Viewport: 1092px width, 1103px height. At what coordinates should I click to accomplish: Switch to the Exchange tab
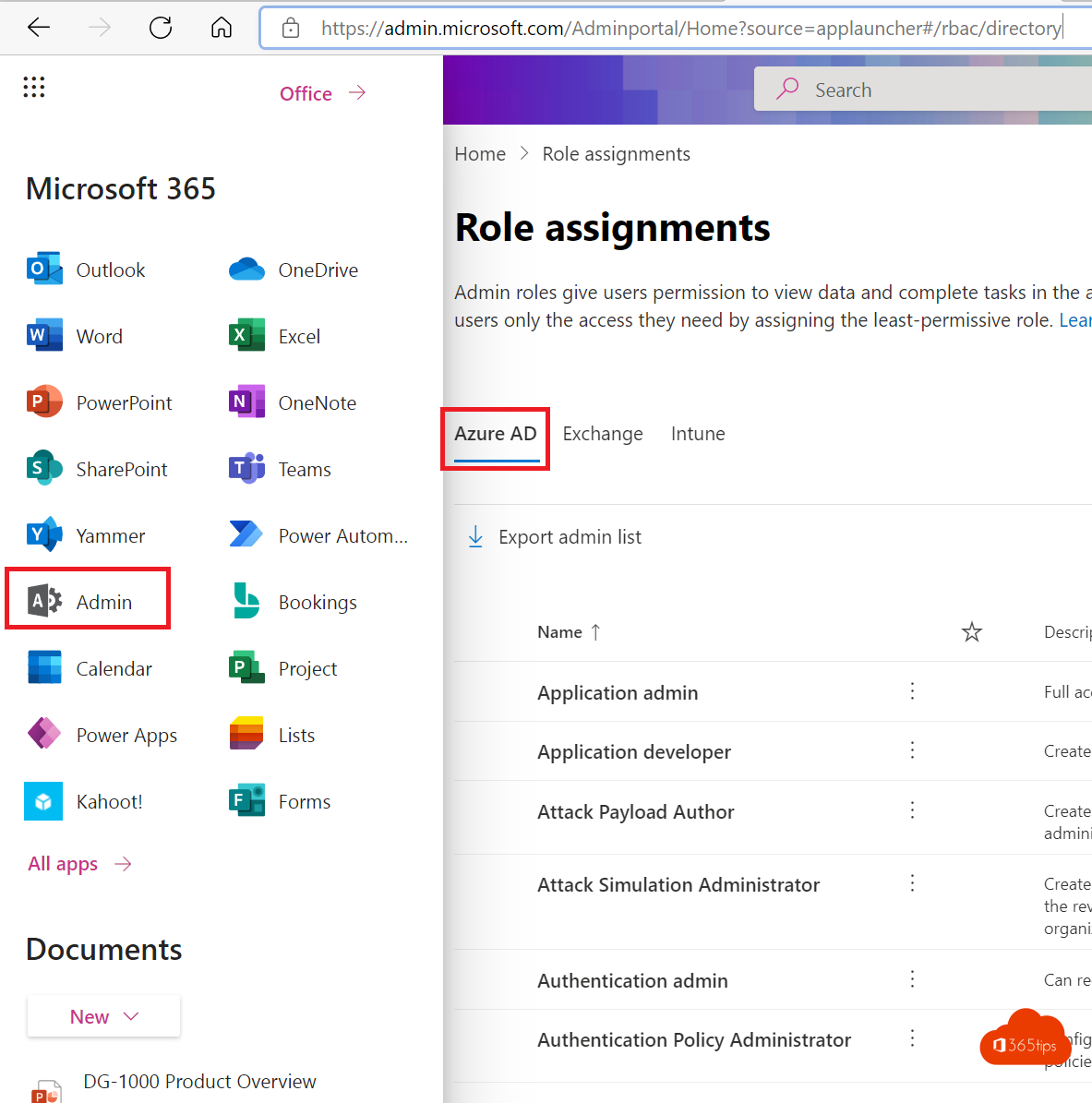pyautogui.click(x=603, y=434)
